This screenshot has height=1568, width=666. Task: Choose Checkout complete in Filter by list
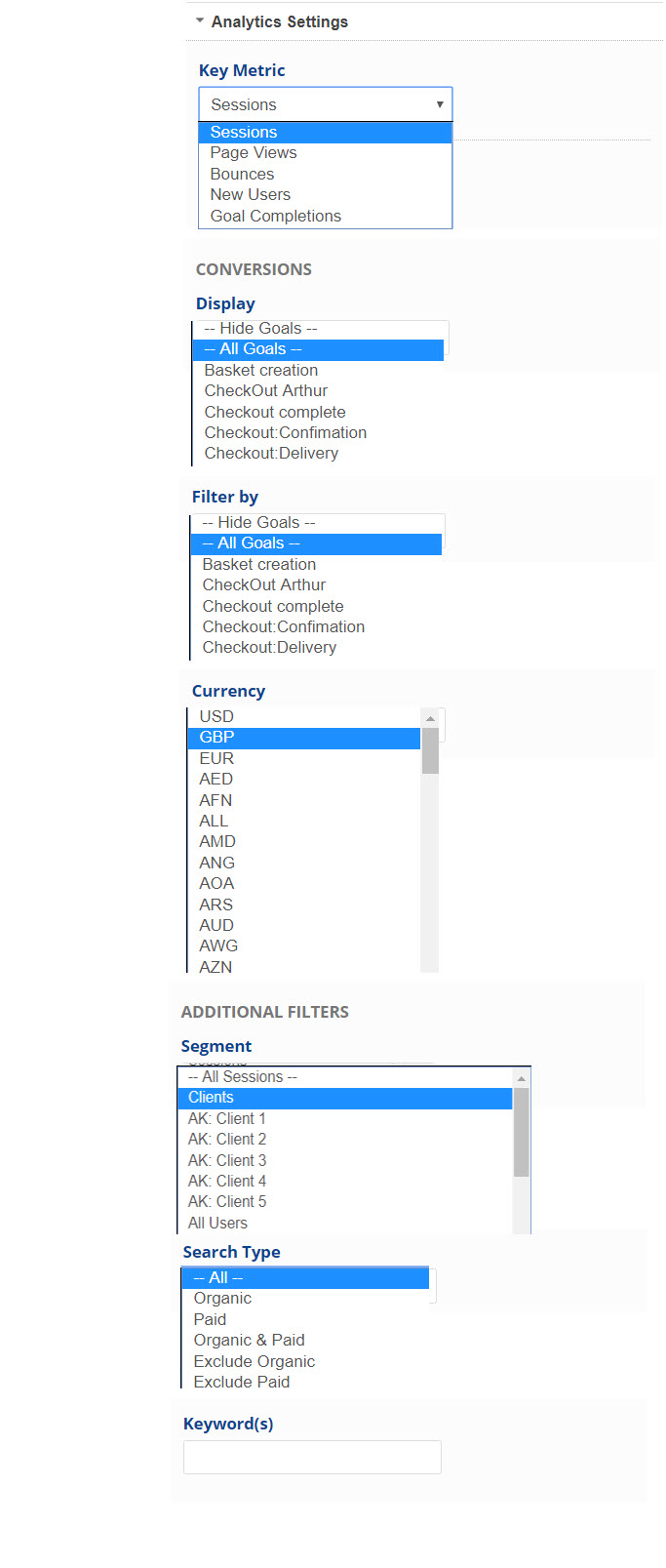click(x=272, y=607)
